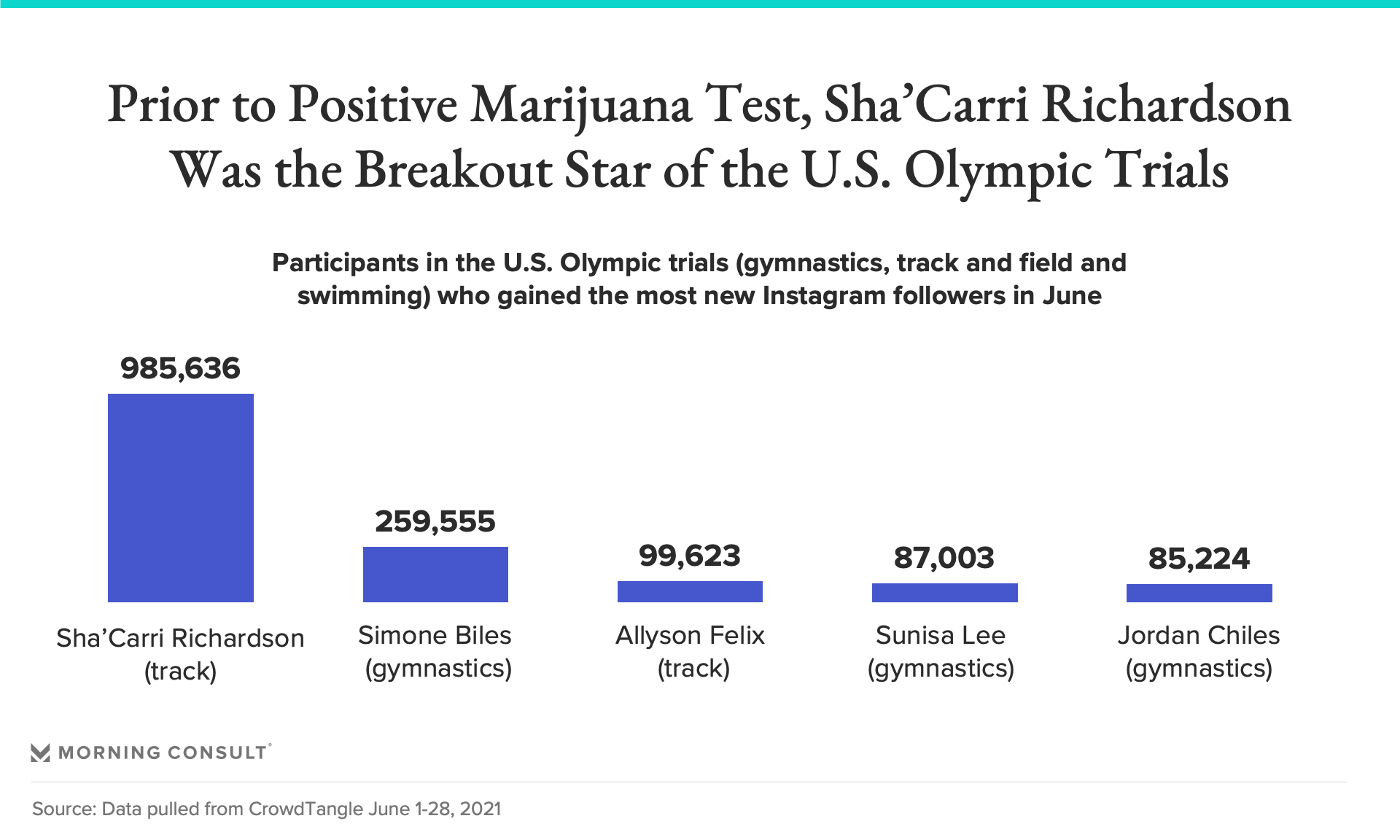
Task: Click the Jordan Chiles (gymnastics) axis label
Action: coord(1199,651)
